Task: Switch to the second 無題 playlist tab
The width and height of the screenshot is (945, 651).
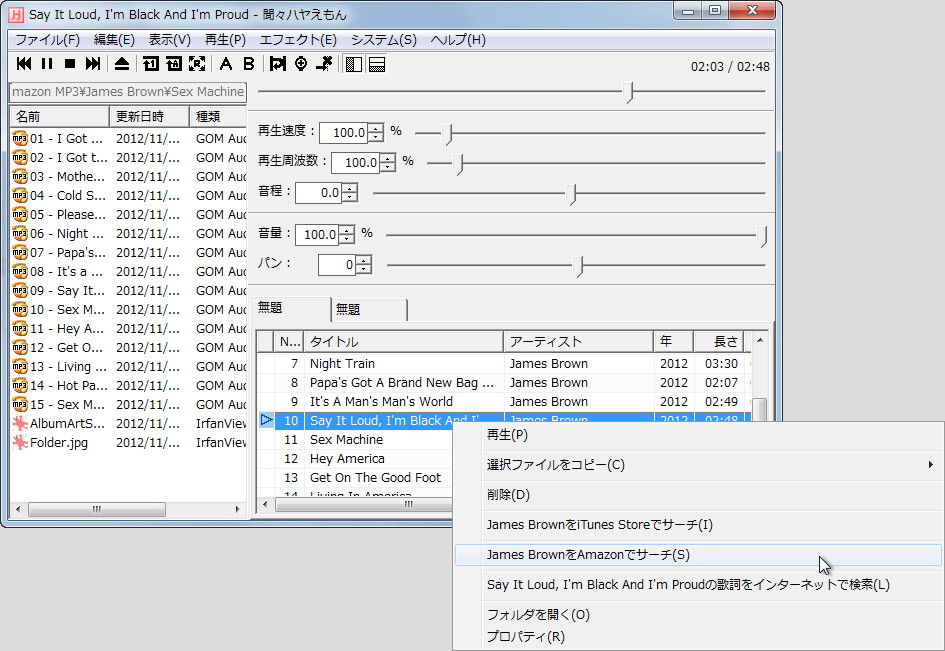Action: [x=369, y=310]
